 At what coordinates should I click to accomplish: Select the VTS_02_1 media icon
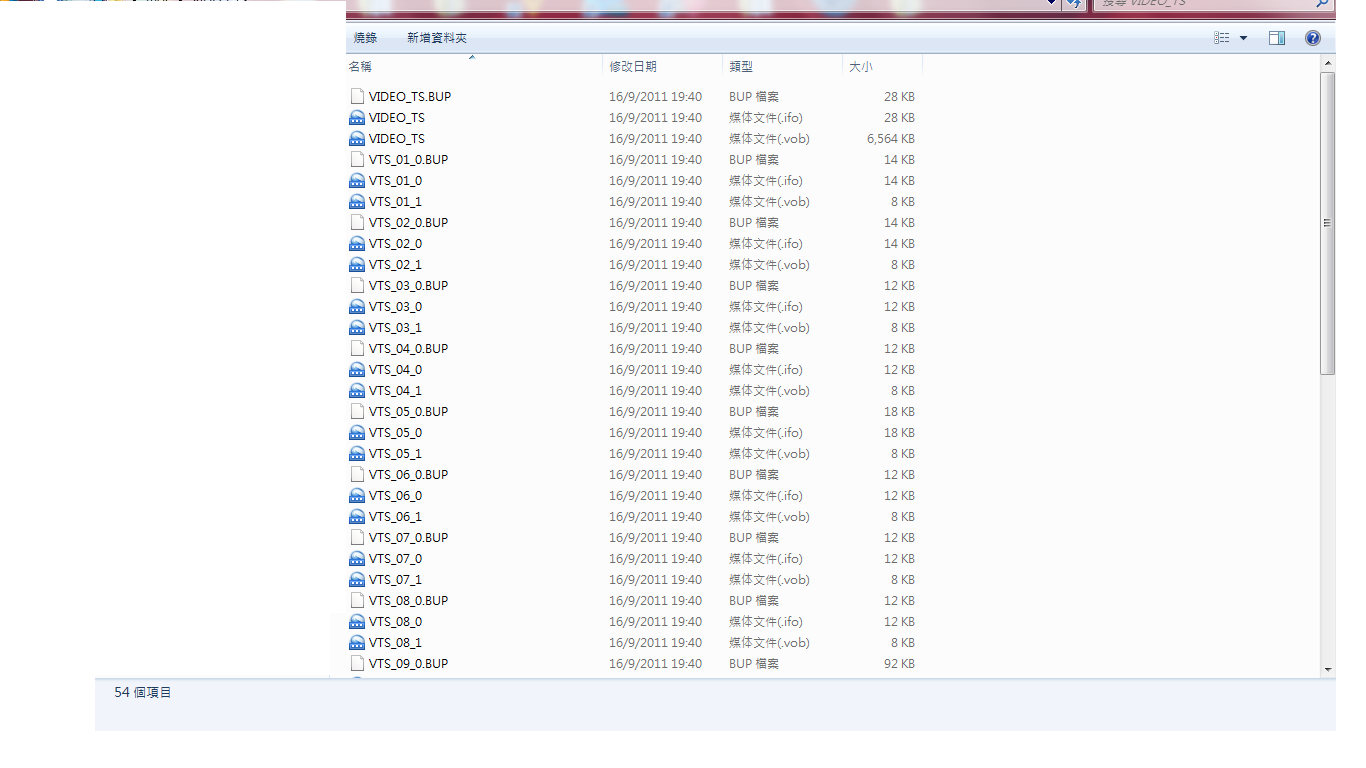point(357,265)
